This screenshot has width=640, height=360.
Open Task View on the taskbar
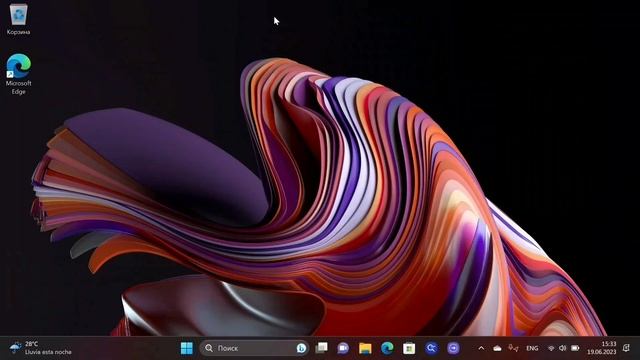pyautogui.click(x=322, y=348)
